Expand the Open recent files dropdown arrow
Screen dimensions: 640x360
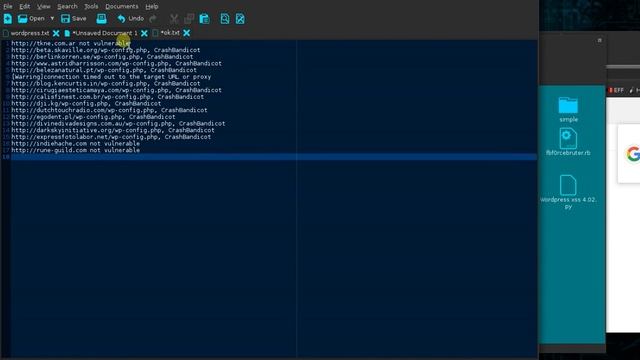tap(52, 19)
